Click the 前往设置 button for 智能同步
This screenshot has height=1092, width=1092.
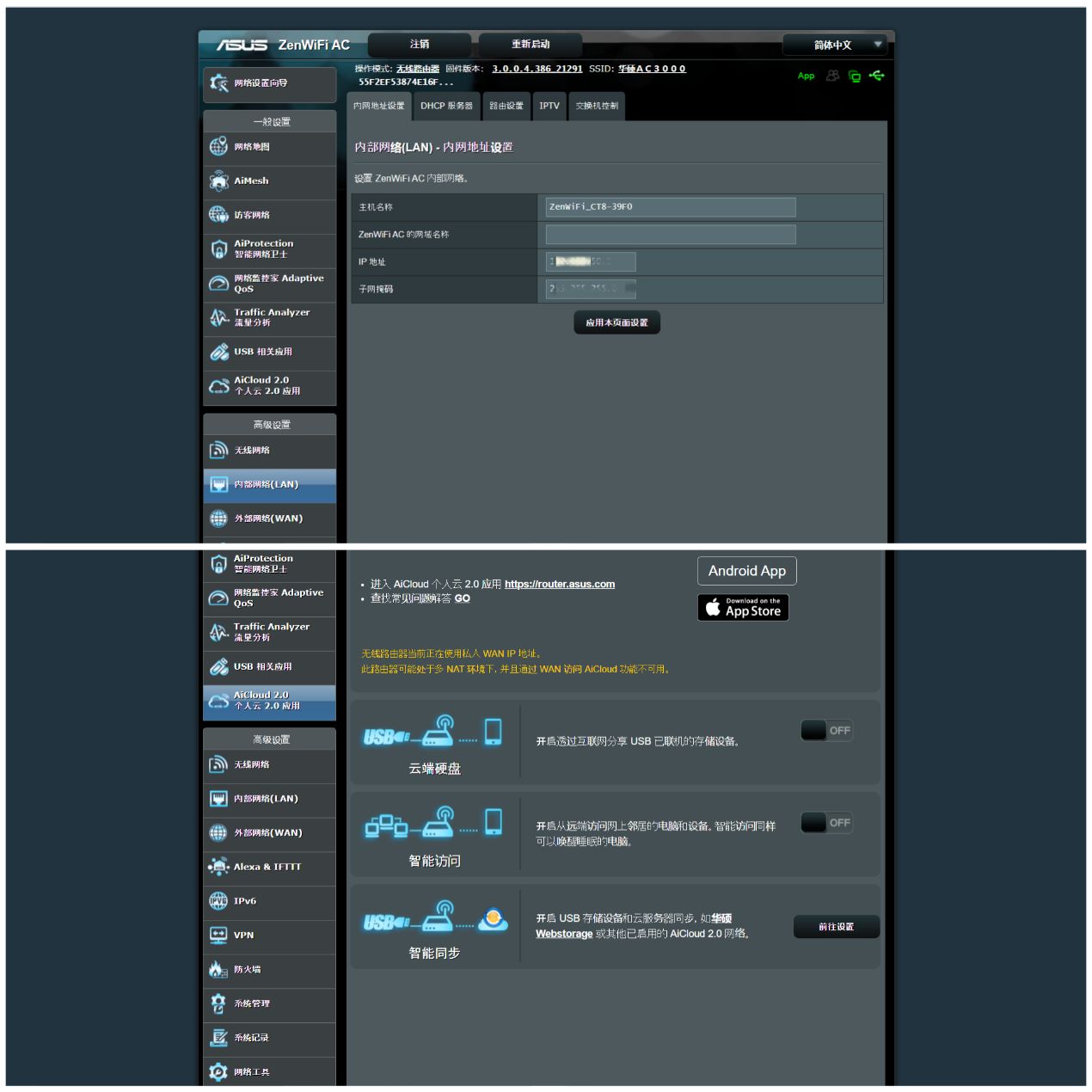[x=837, y=927]
